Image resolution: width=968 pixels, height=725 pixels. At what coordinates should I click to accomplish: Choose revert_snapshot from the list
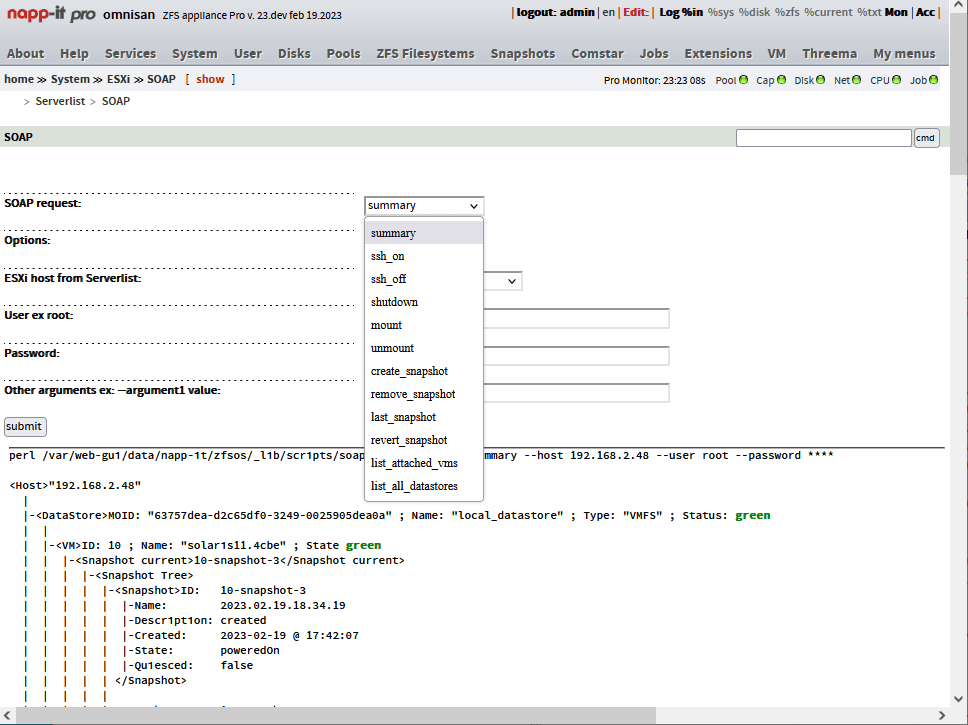coord(424,440)
